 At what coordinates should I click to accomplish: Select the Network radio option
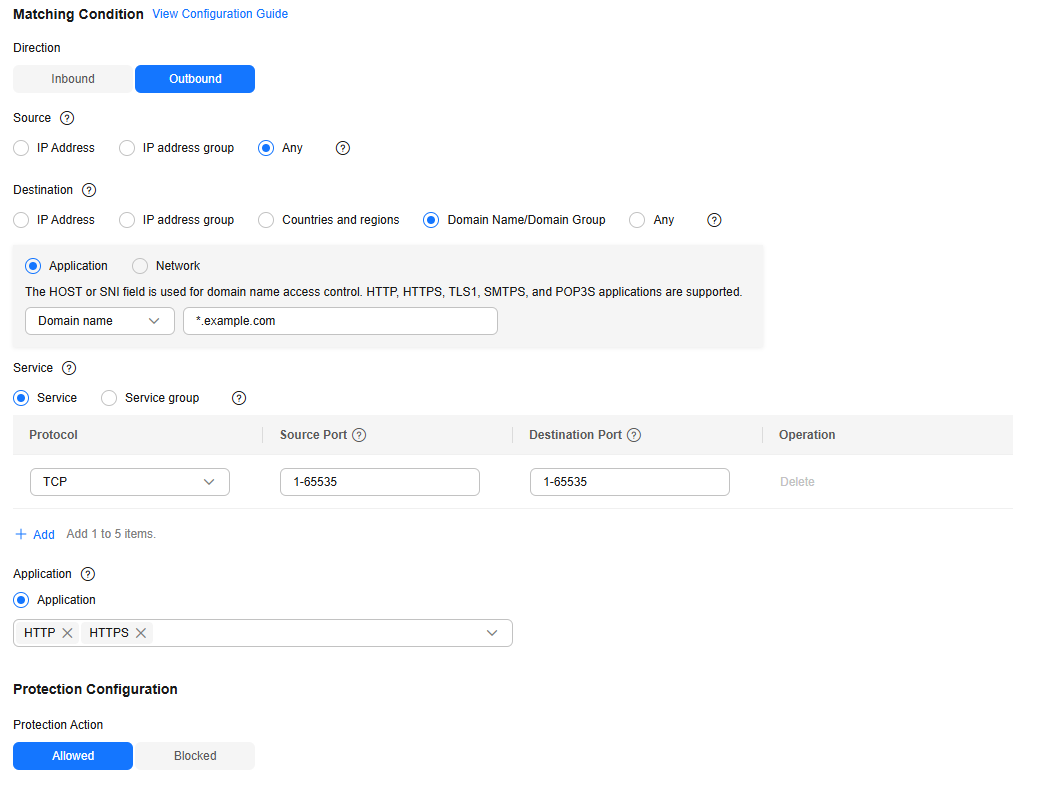click(140, 266)
